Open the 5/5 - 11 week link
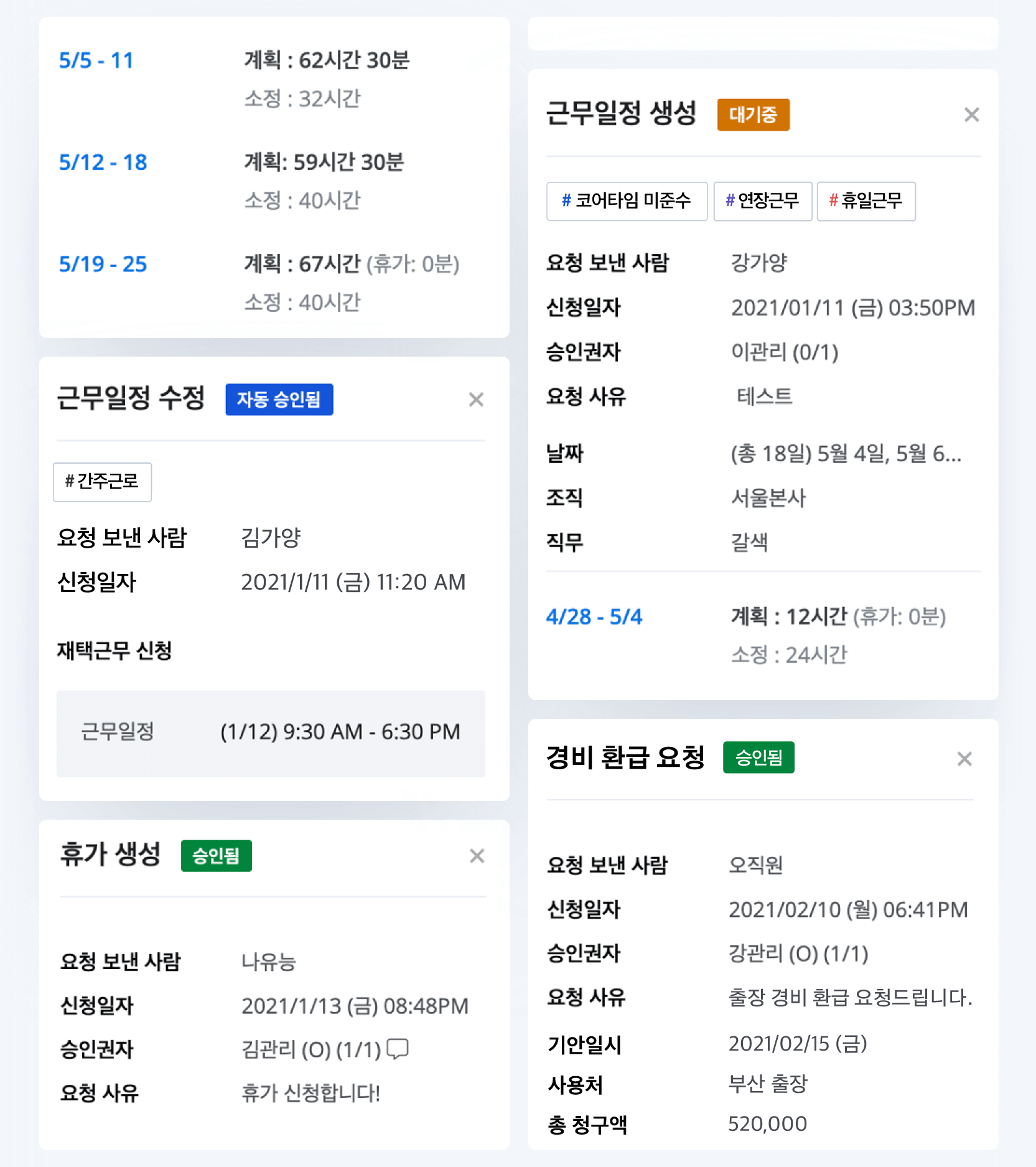The height and width of the screenshot is (1167, 1036). click(x=96, y=60)
